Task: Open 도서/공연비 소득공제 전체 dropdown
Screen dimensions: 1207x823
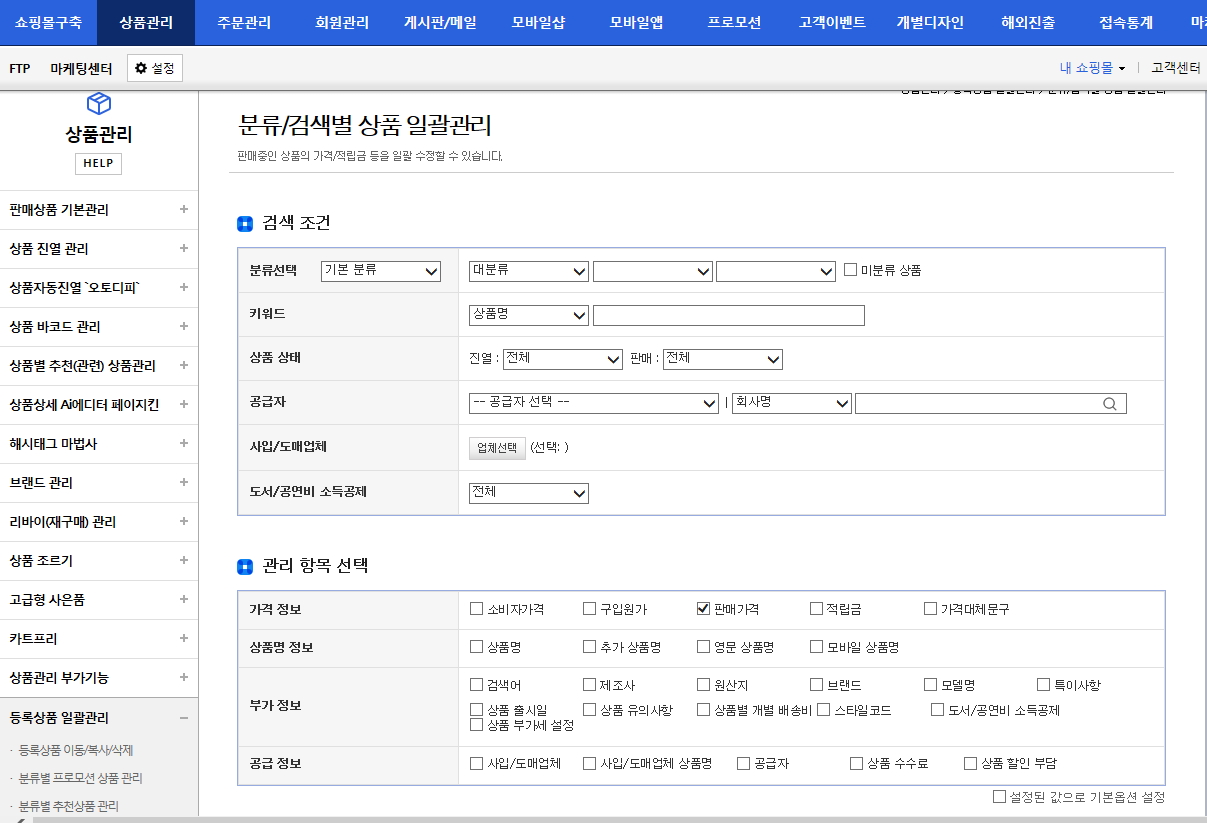Action: [x=529, y=493]
